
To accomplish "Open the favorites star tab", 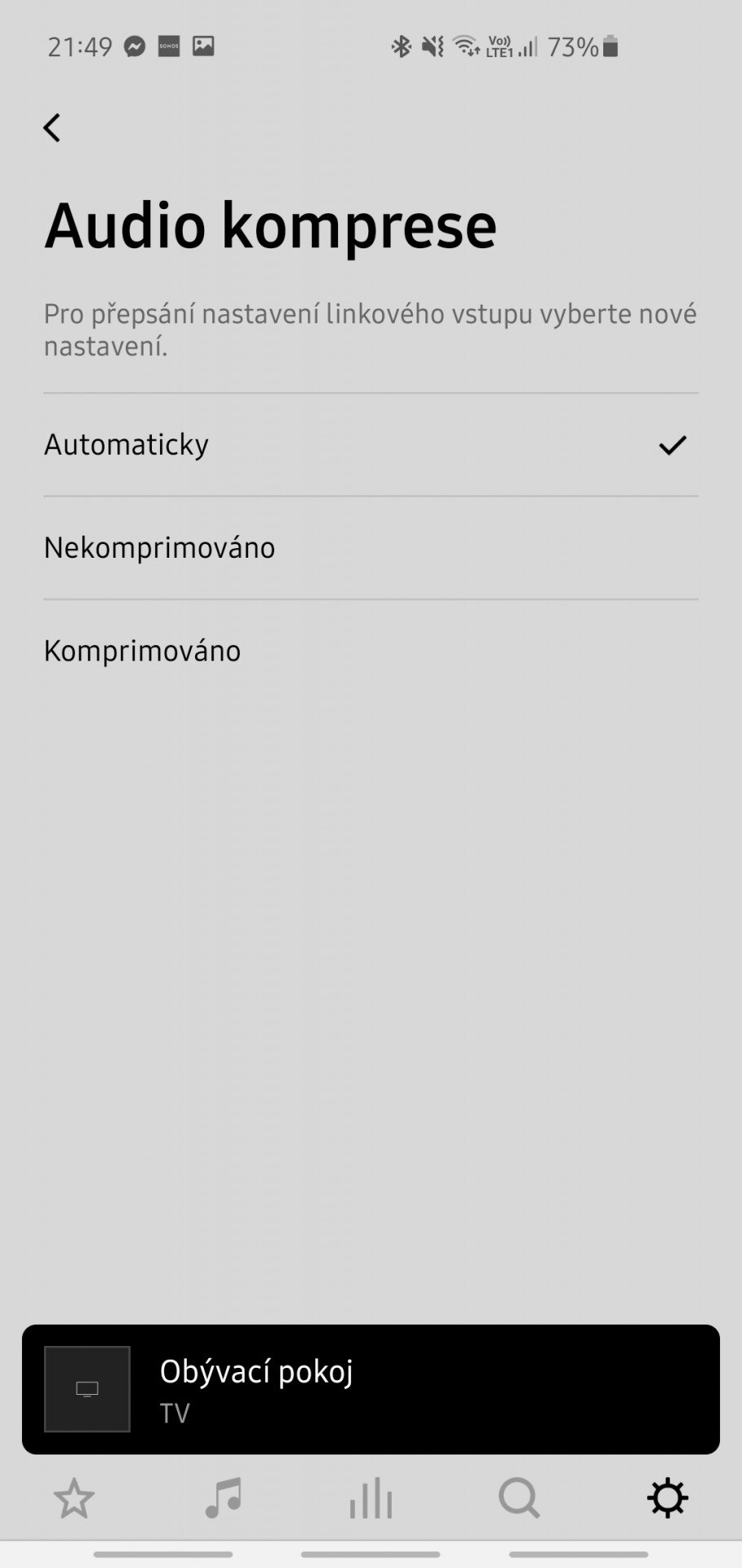I will tap(74, 1499).
